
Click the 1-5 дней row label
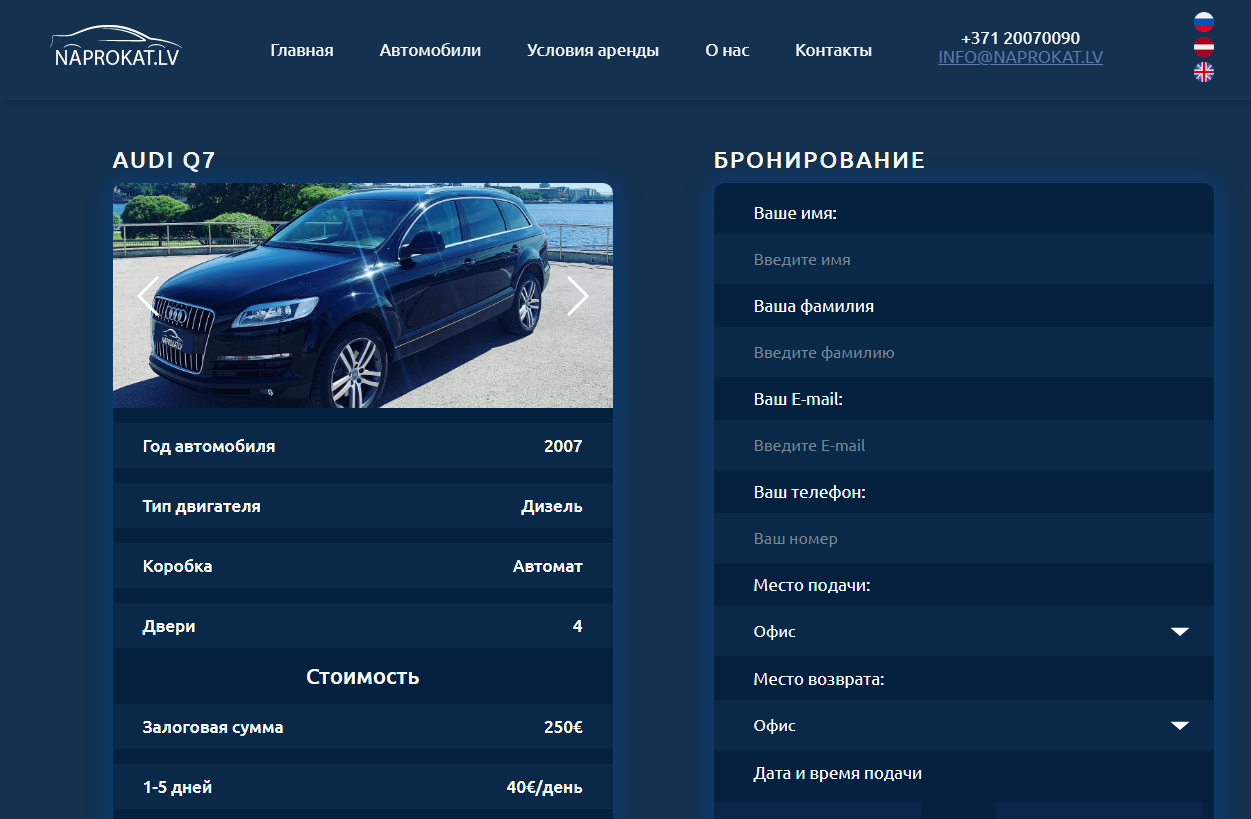tap(178, 787)
